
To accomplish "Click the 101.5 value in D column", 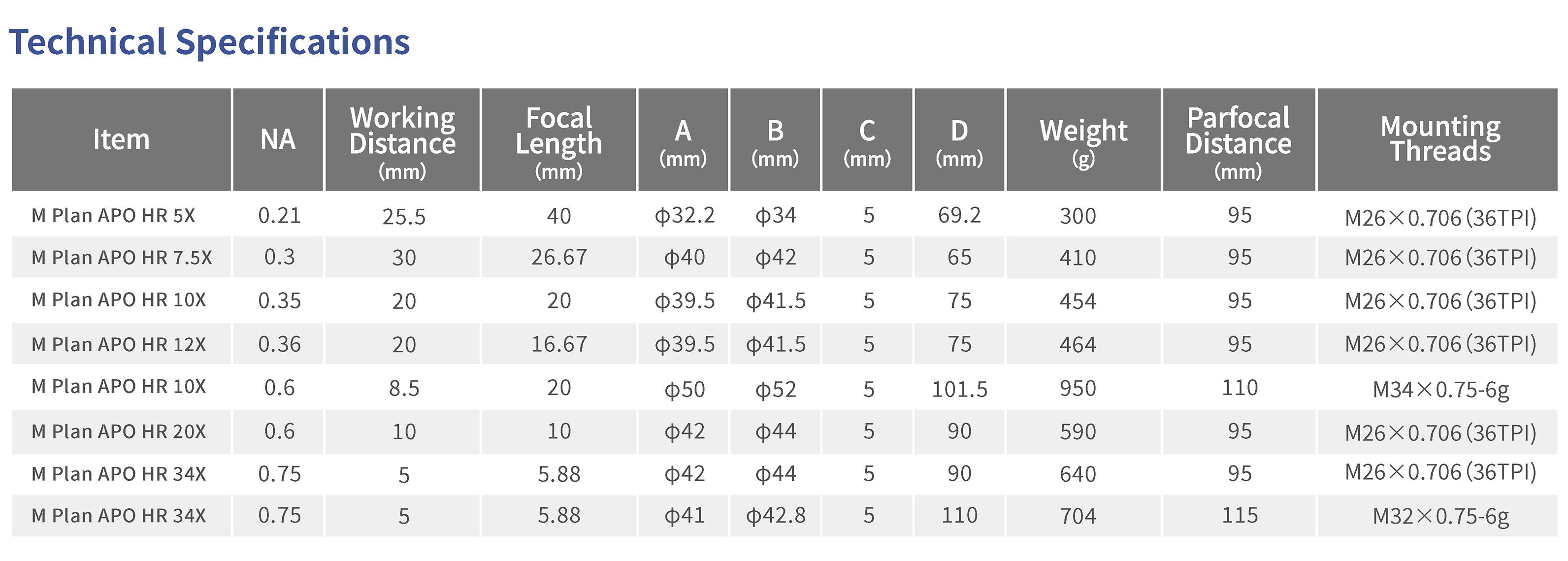I will [959, 390].
